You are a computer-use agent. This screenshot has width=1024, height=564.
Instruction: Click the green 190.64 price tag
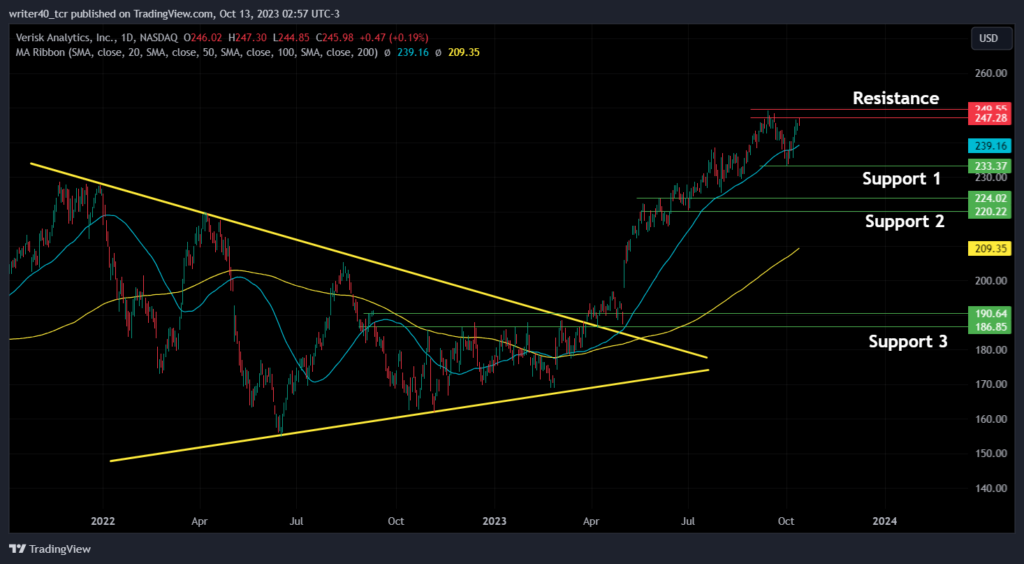[x=988, y=314]
